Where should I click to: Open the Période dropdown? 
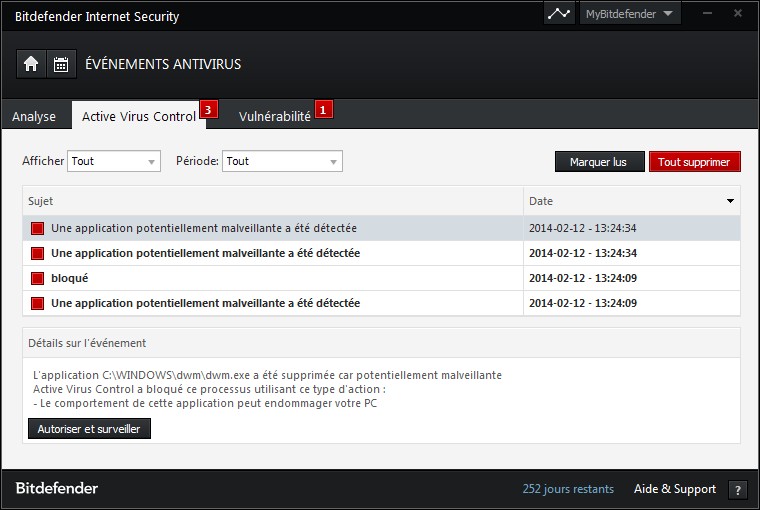(x=282, y=161)
